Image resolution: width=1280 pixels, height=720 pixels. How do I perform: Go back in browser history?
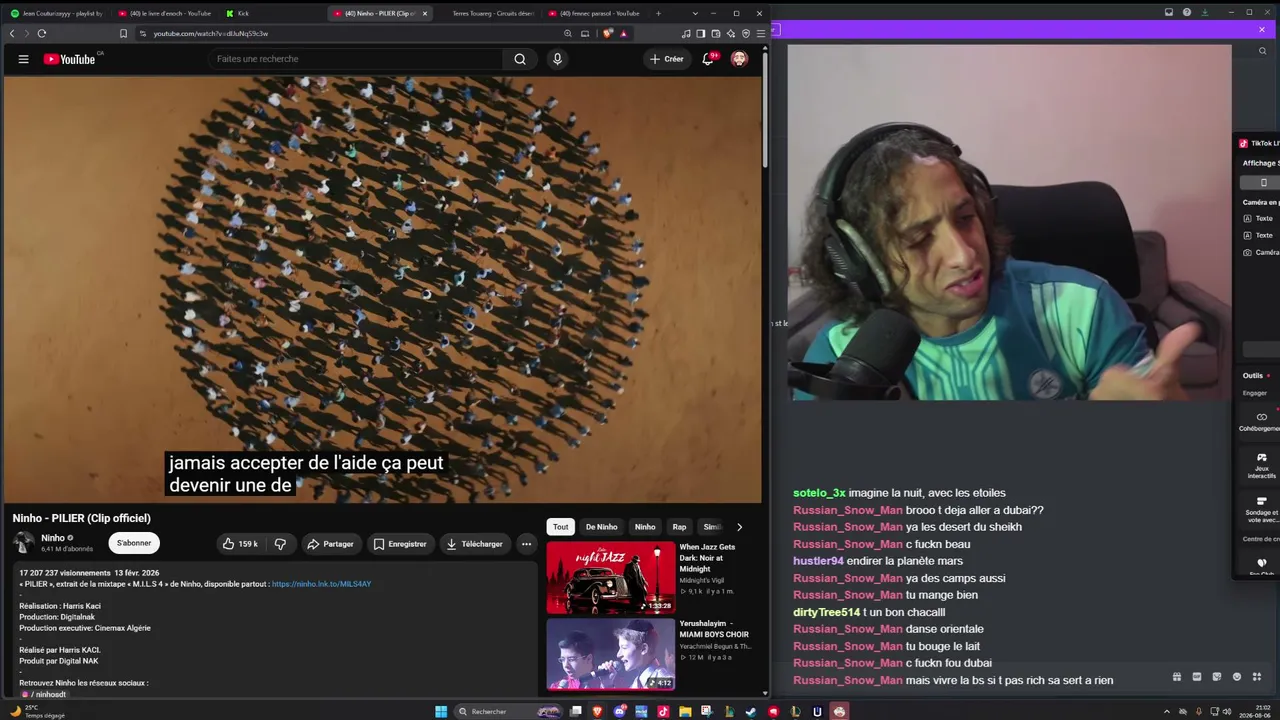click(x=12, y=33)
